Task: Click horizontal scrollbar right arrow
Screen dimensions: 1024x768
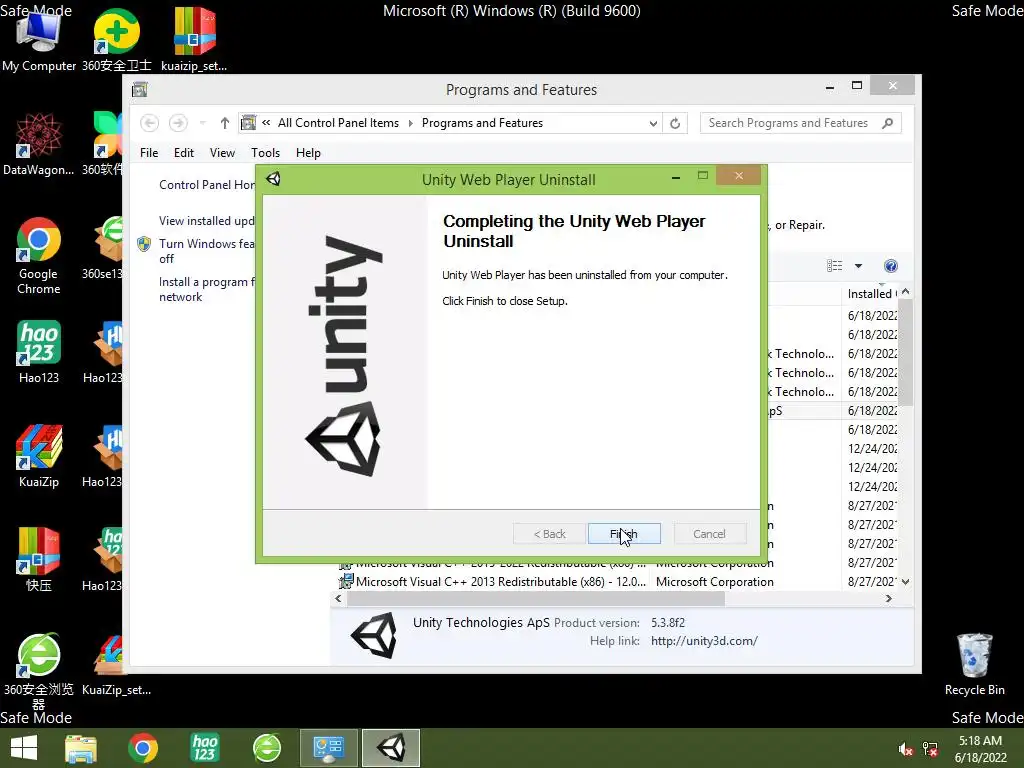Action: tap(889, 598)
